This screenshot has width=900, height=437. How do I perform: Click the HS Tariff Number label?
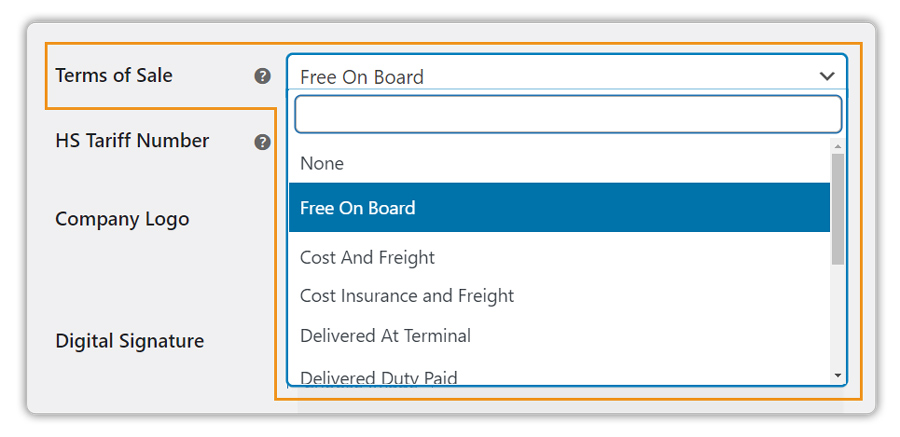pyautogui.click(x=132, y=141)
